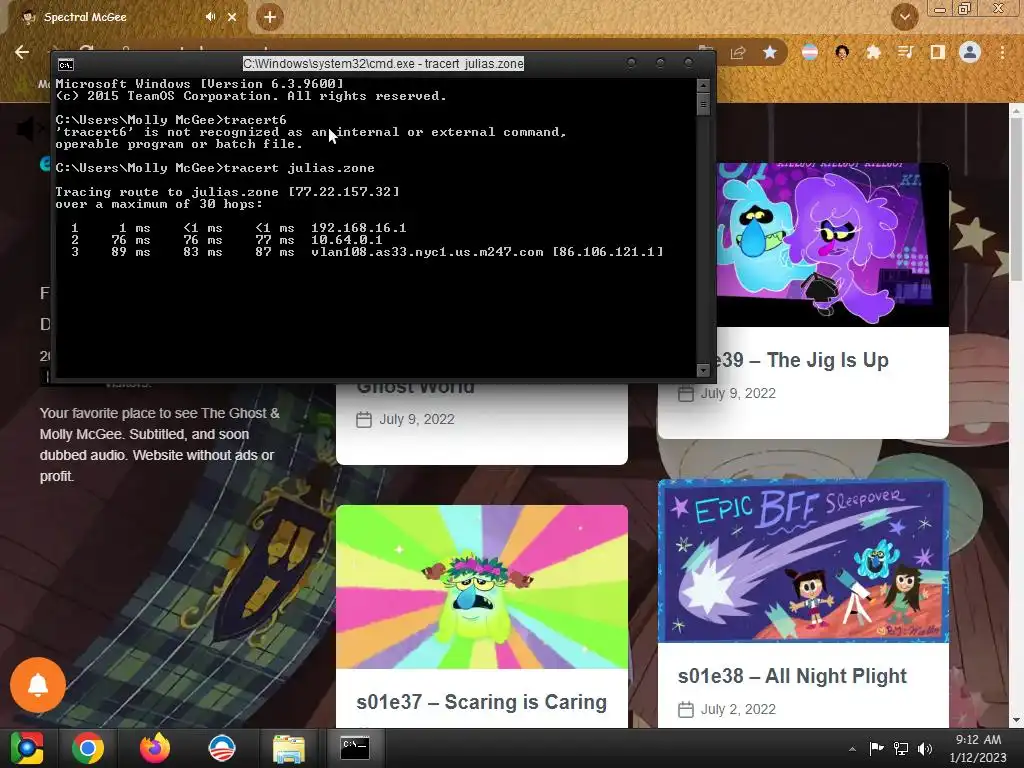The height and width of the screenshot is (768, 1024).
Task: Close the Spectral McGee browser tab
Action: (232, 17)
